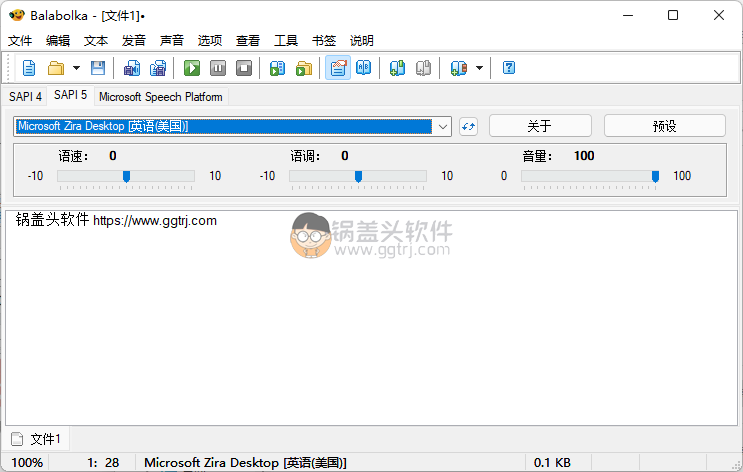The height and width of the screenshot is (472, 743).
Task: Switch to the SAPI 4 tab
Action: pos(25,97)
